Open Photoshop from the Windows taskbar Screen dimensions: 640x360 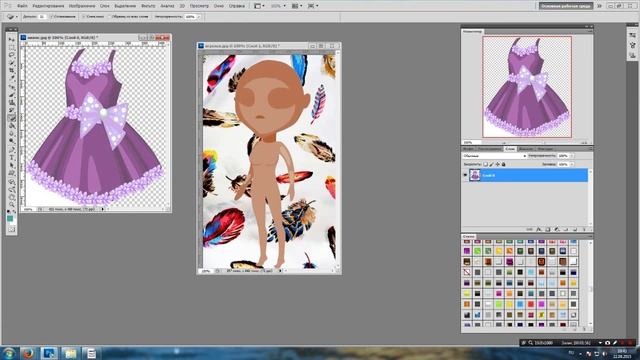tap(49, 353)
